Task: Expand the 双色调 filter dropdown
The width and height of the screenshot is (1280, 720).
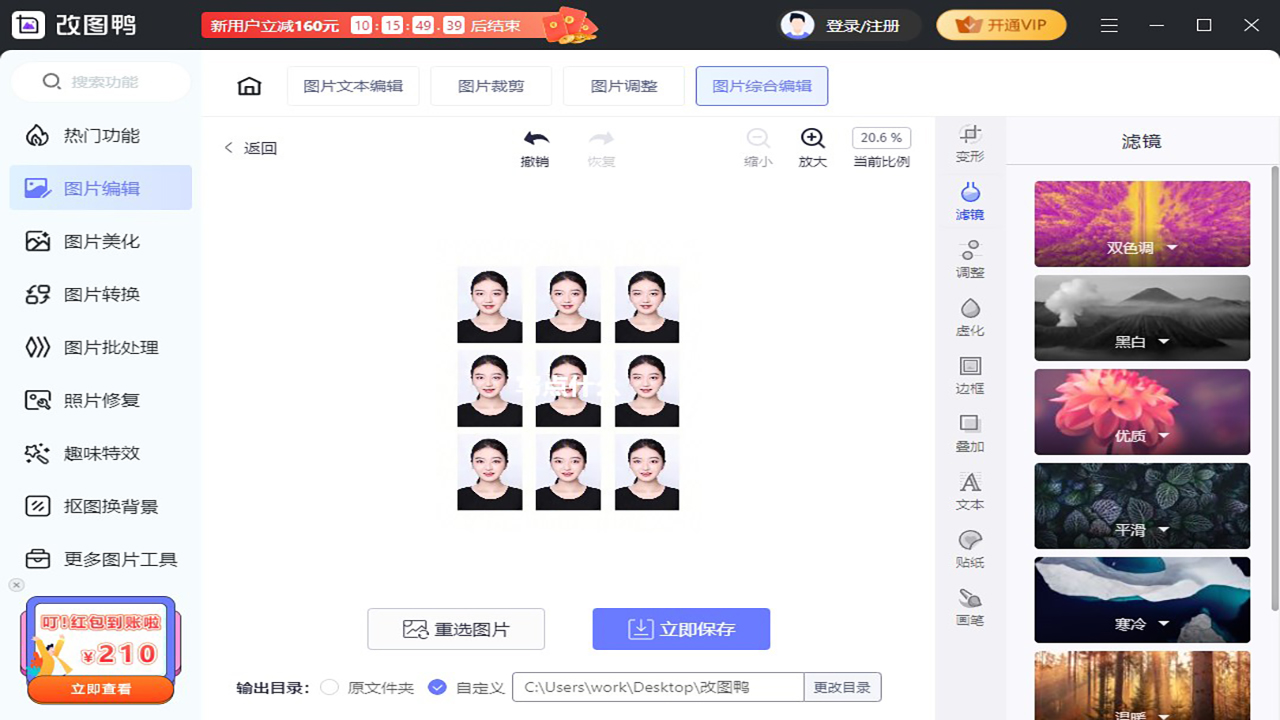Action: pyautogui.click(x=1172, y=248)
